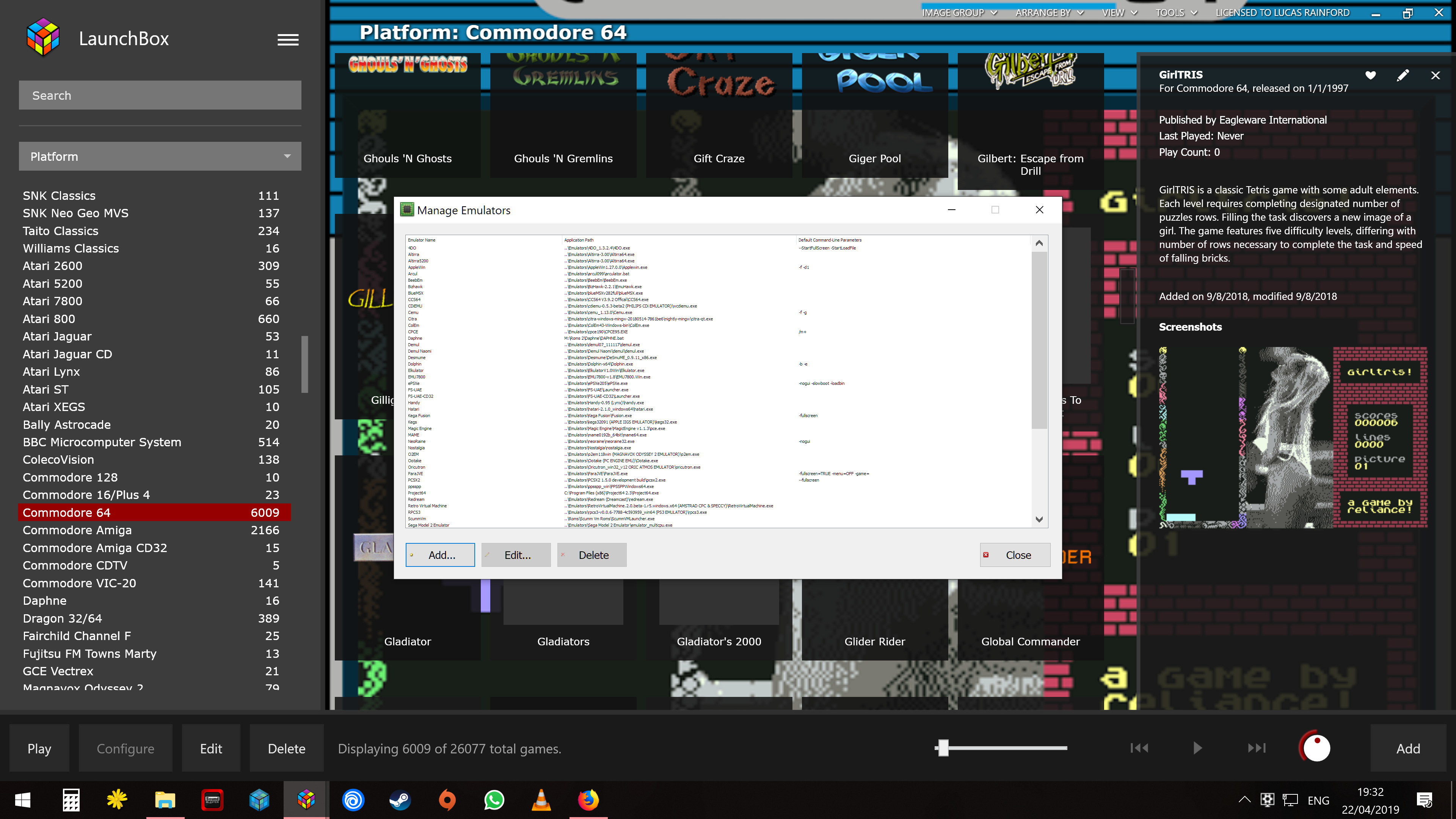
Task: Select the Commodore VIC-20 platform
Action: pos(154,583)
